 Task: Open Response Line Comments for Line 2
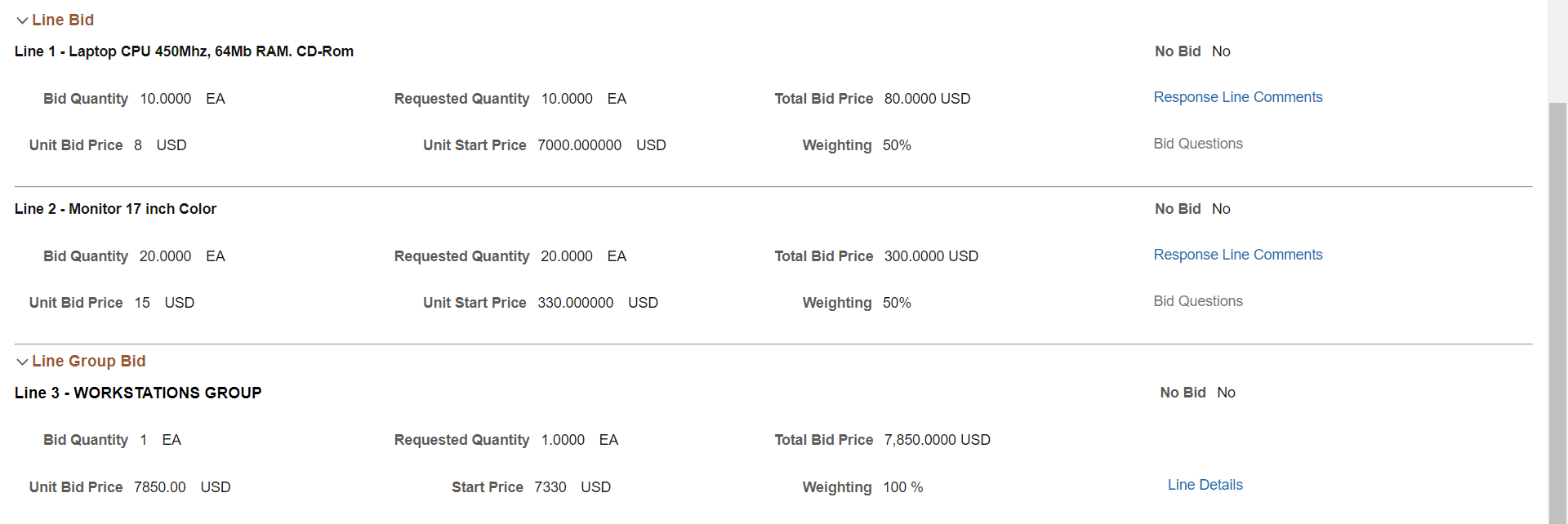pyautogui.click(x=1238, y=254)
